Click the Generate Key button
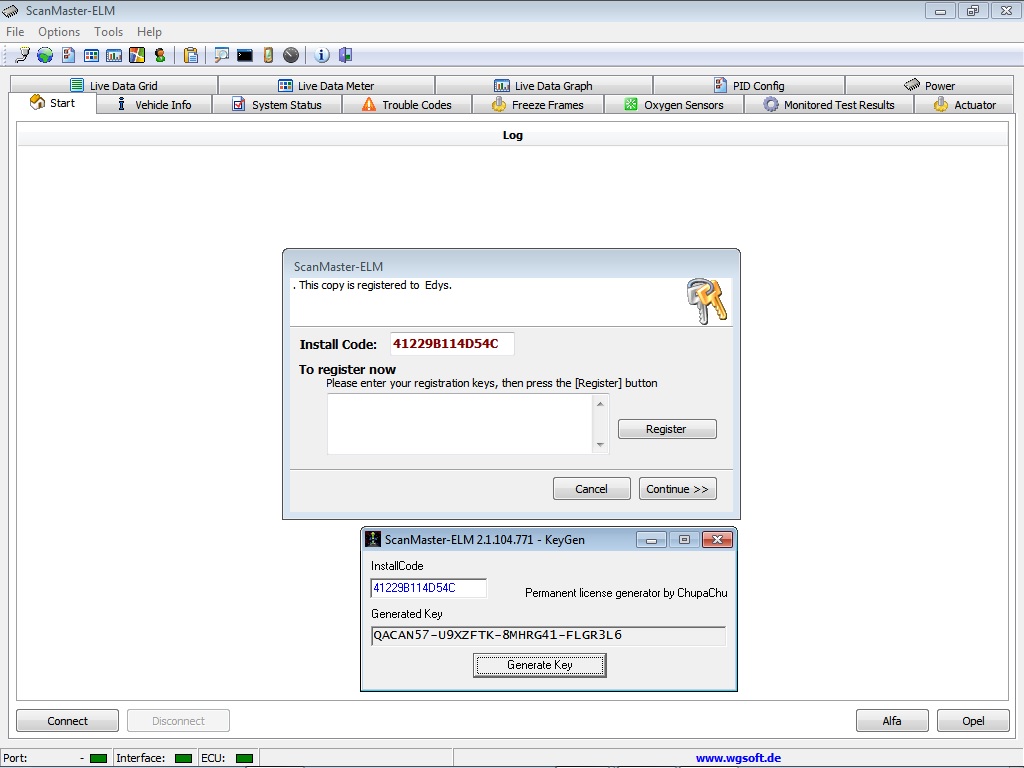The height and width of the screenshot is (768, 1024). click(x=539, y=665)
